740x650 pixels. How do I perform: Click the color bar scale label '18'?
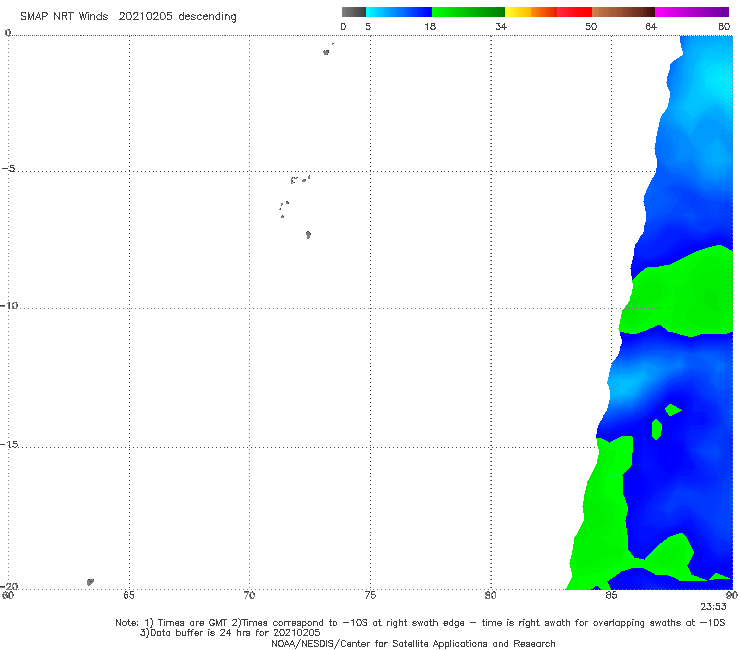click(x=430, y=26)
